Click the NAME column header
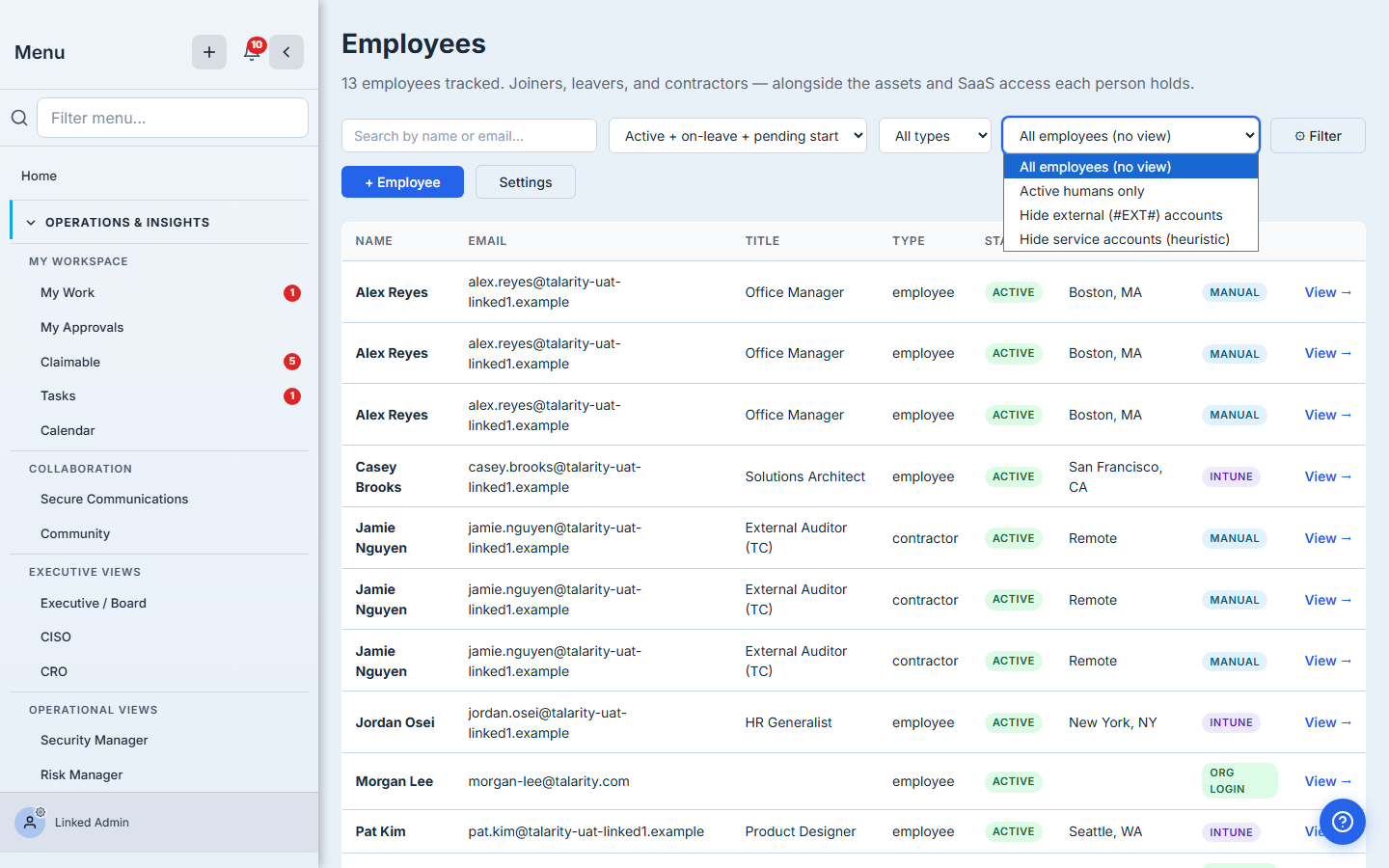The image size is (1389, 868). click(x=373, y=241)
